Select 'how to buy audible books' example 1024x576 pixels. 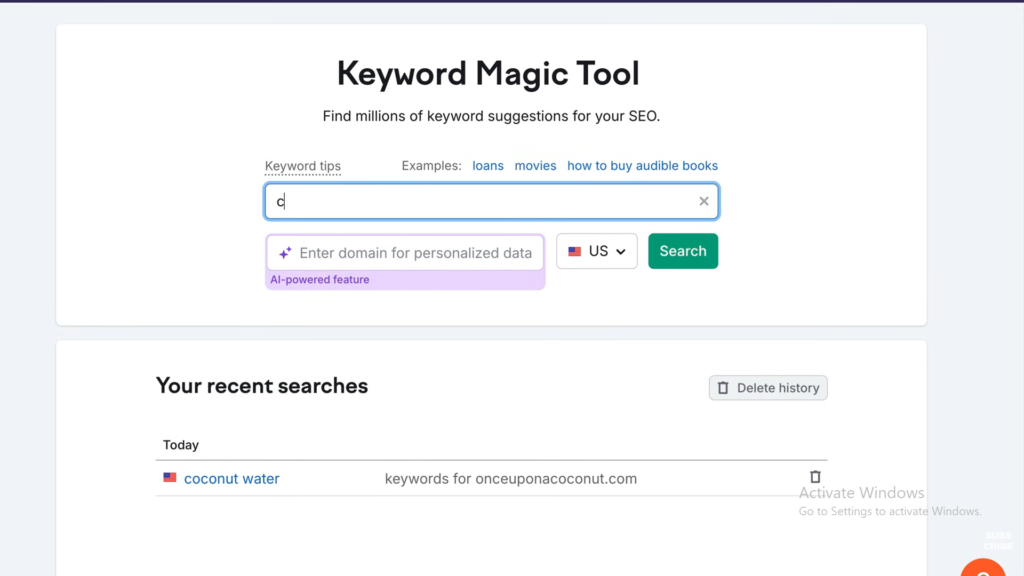pos(642,166)
